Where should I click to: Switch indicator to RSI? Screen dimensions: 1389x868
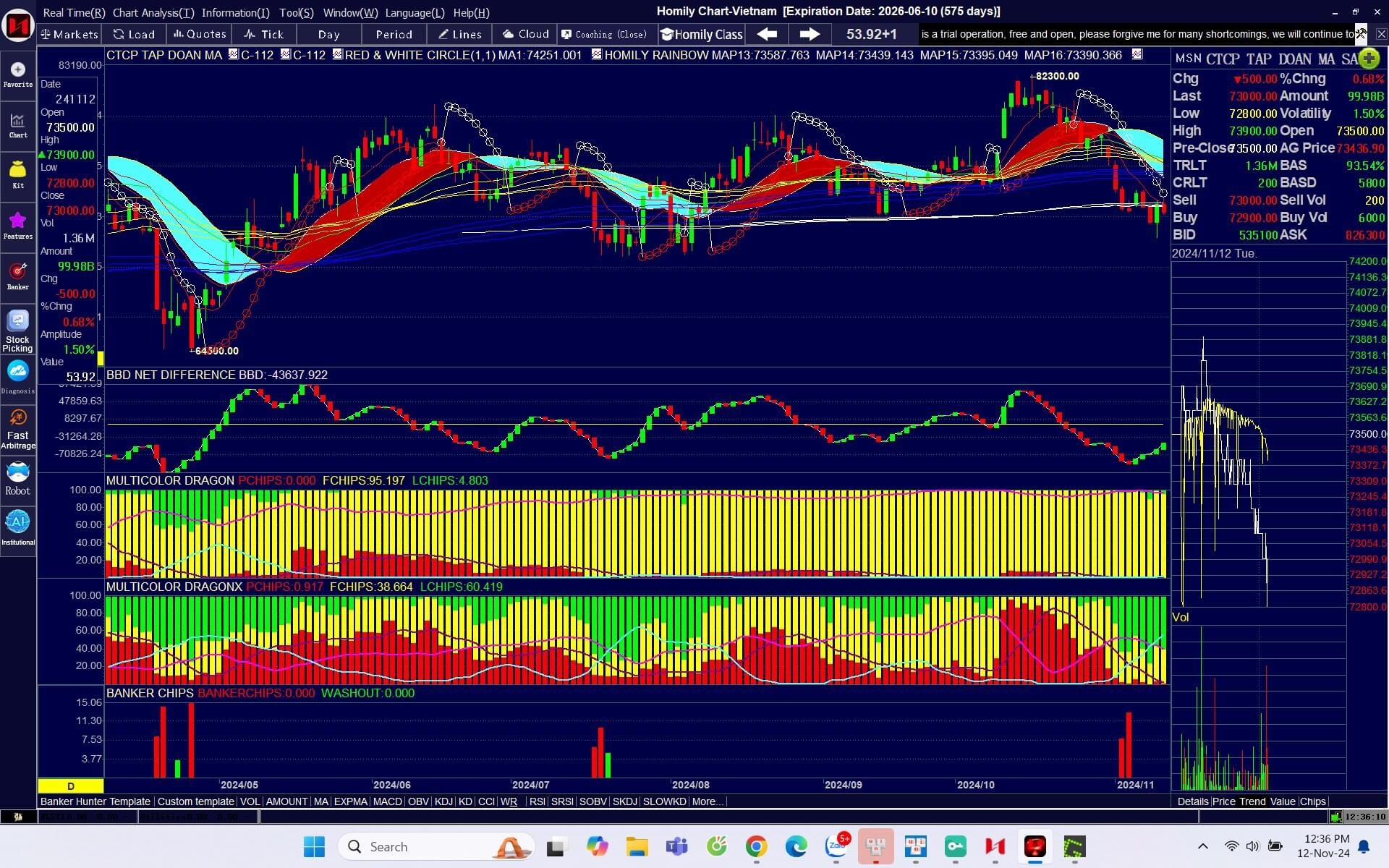537,801
